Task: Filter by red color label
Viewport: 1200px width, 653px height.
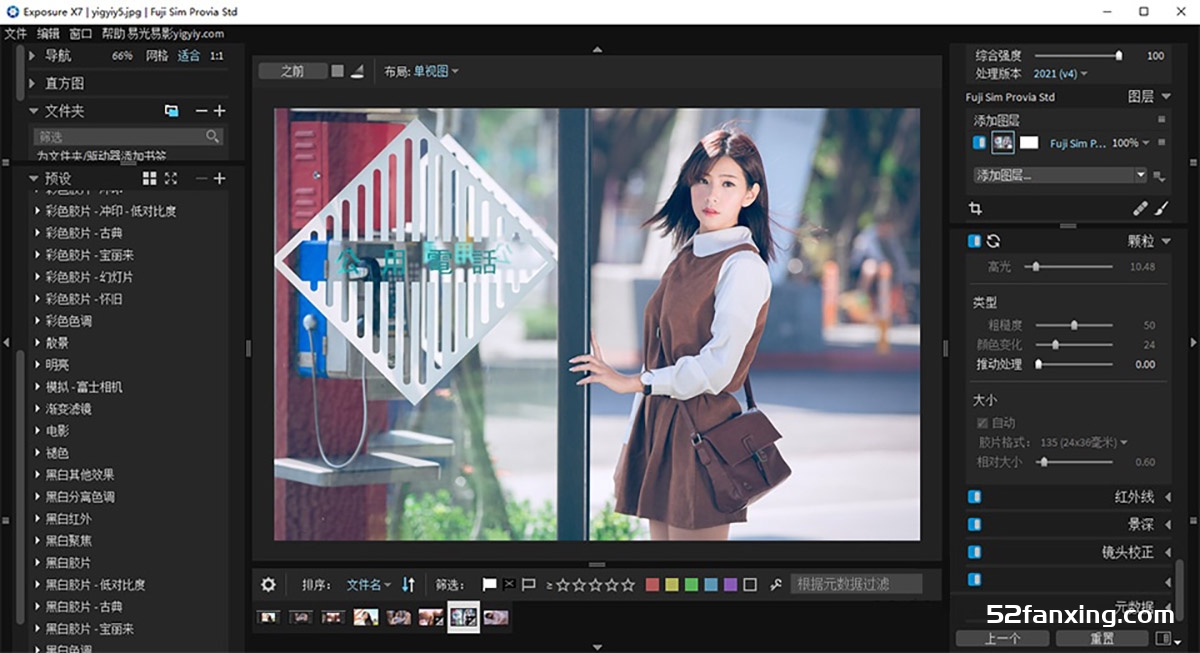Action: (653, 585)
